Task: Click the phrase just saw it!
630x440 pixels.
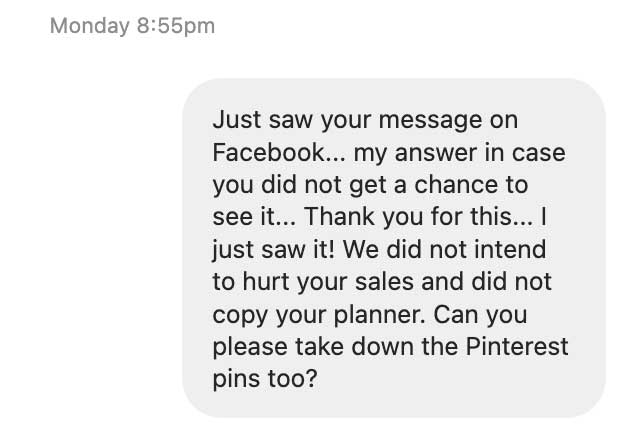Action: point(273,250)
